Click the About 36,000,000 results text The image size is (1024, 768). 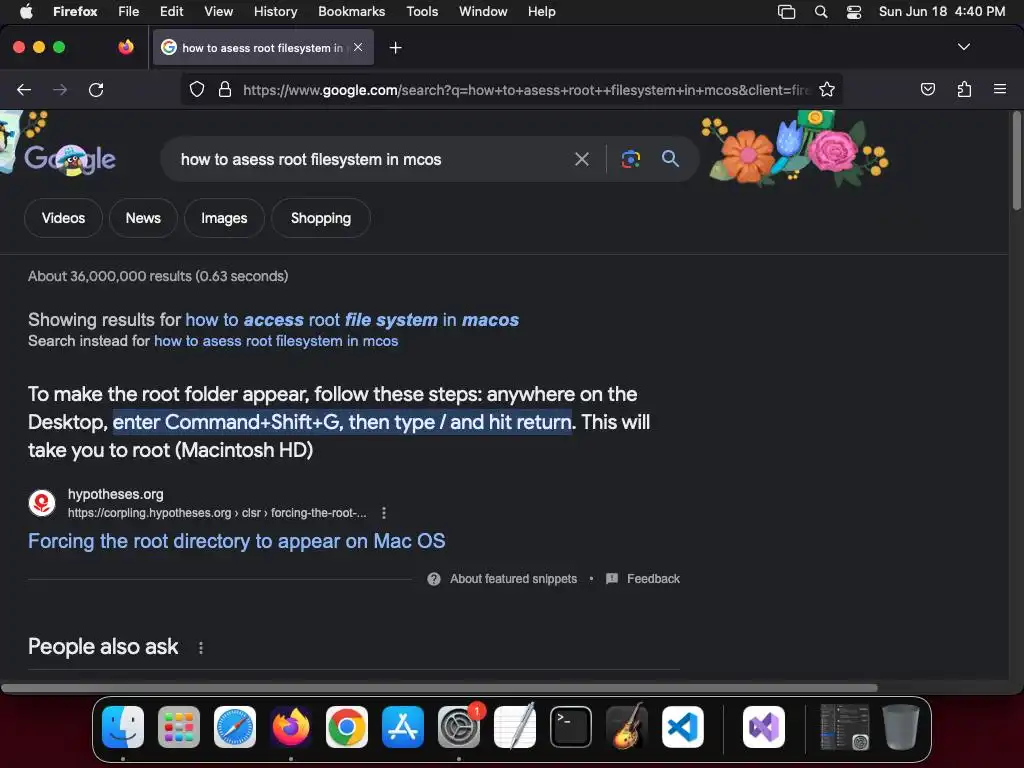[158, 276]
